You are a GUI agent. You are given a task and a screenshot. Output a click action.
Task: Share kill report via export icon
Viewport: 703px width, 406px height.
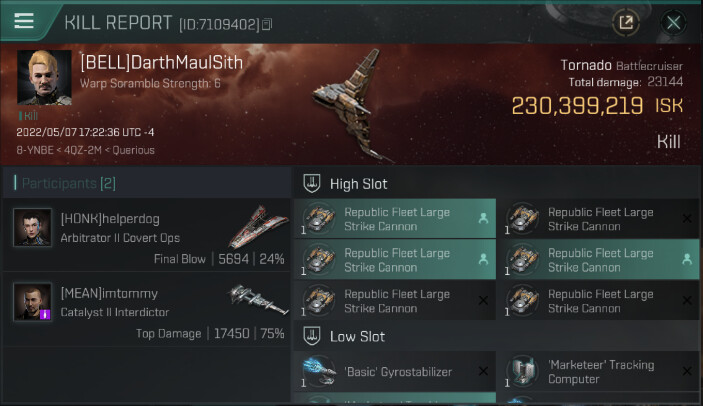[626, 22]
